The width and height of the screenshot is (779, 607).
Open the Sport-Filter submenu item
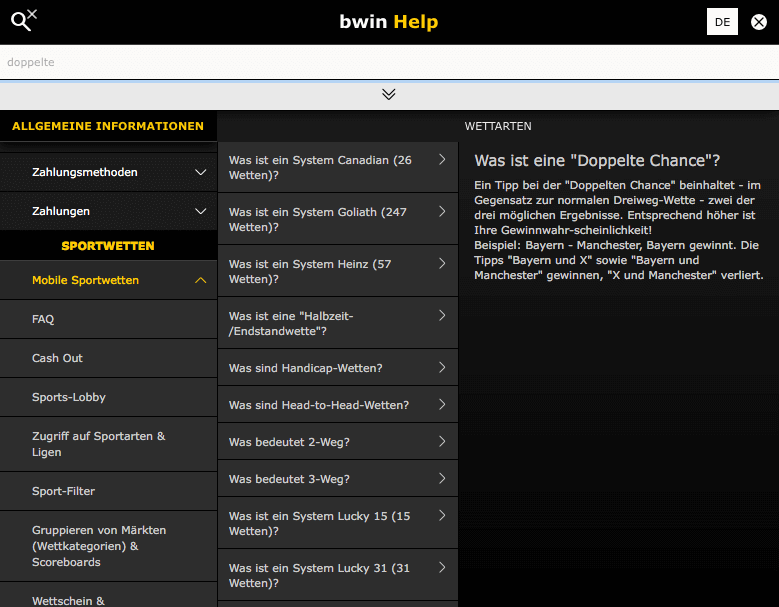pos(108,491)
